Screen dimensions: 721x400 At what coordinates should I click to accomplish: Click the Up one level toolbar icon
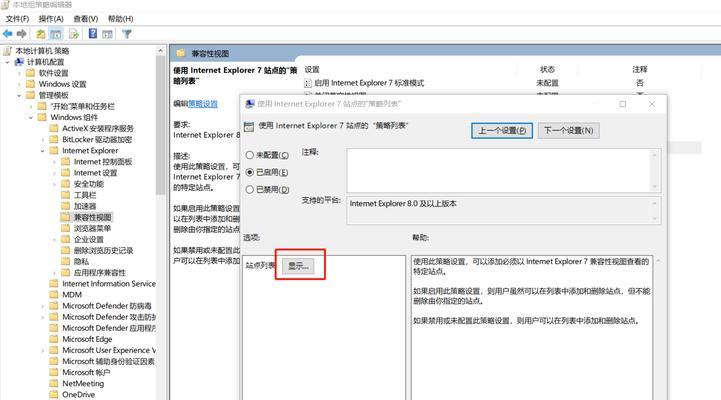41,34
